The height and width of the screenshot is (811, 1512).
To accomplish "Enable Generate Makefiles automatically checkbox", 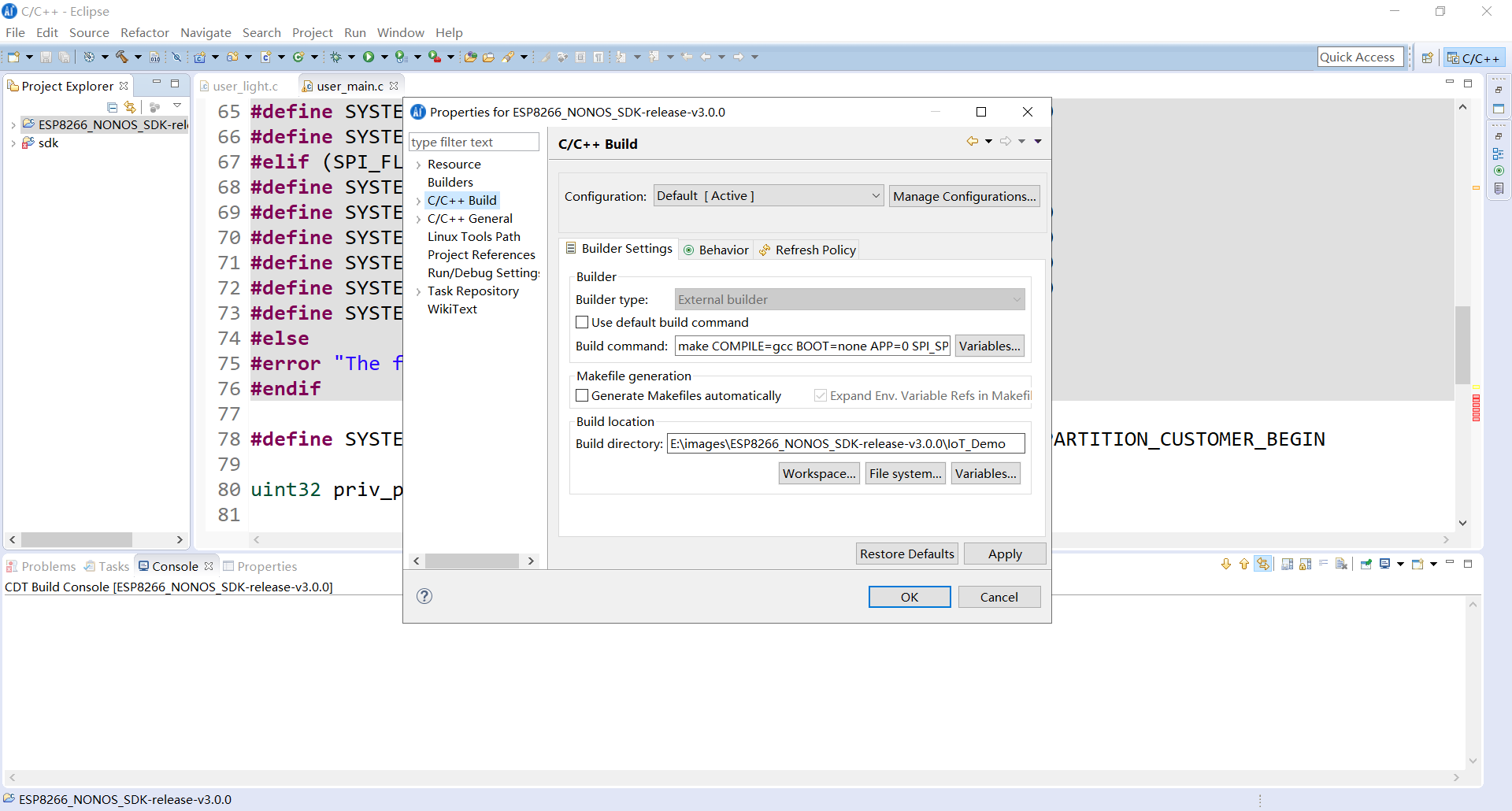I will click(582, 395).
